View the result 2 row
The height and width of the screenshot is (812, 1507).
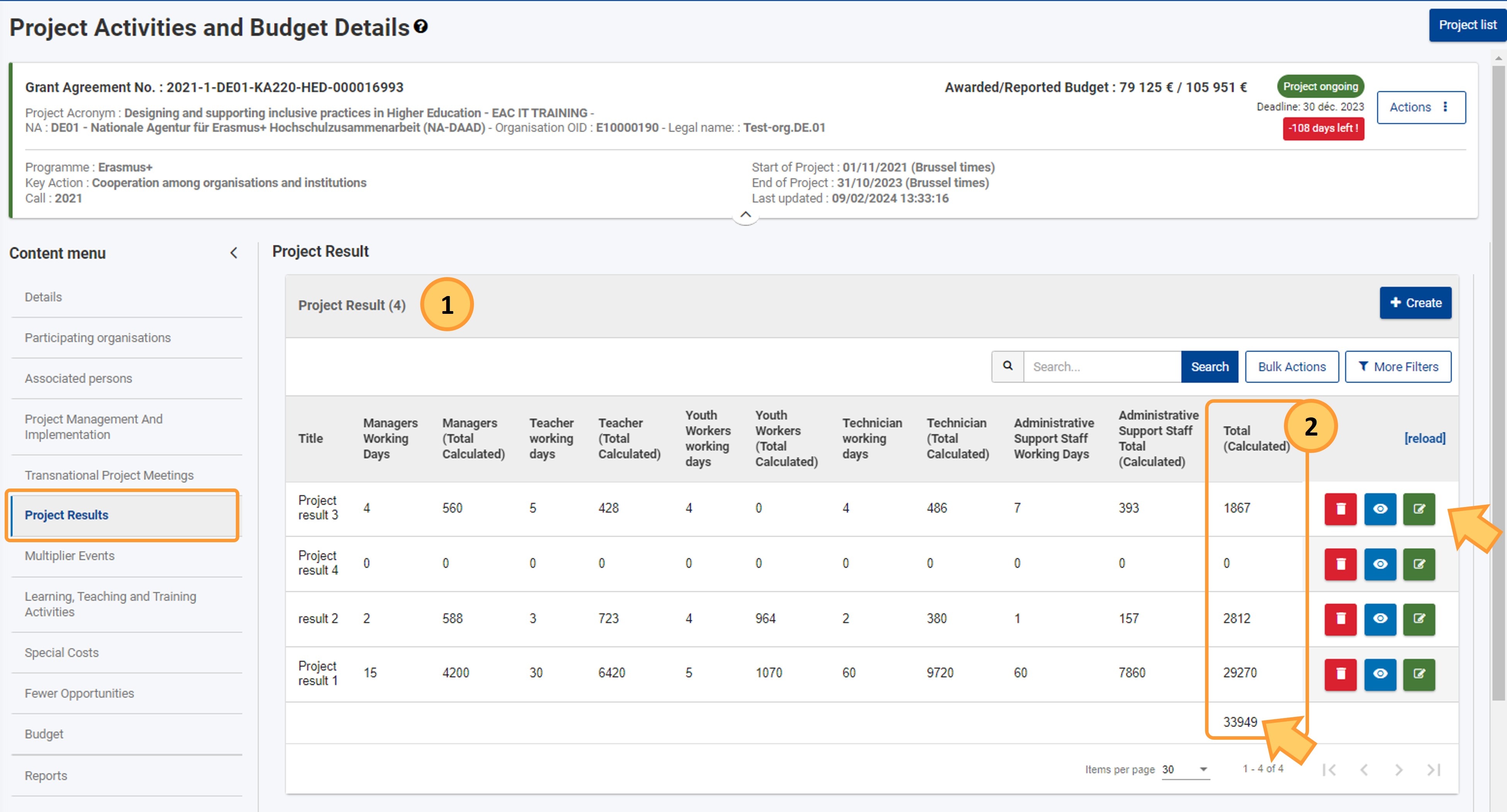[x=1380, y=619]
